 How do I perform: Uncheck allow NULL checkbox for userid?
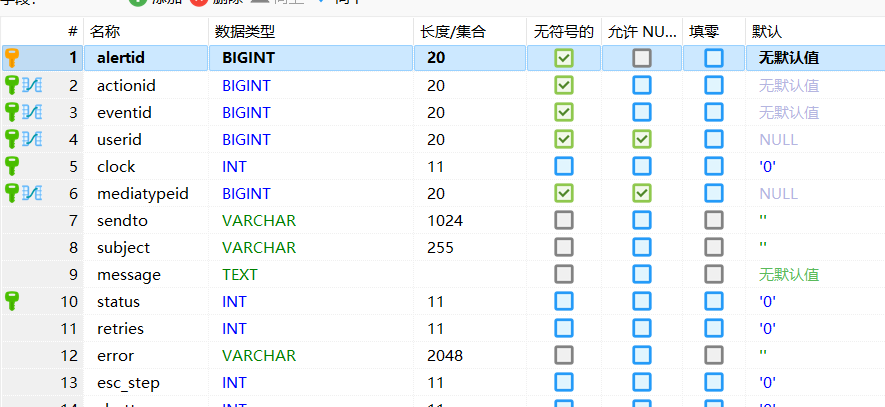point(642,139)
